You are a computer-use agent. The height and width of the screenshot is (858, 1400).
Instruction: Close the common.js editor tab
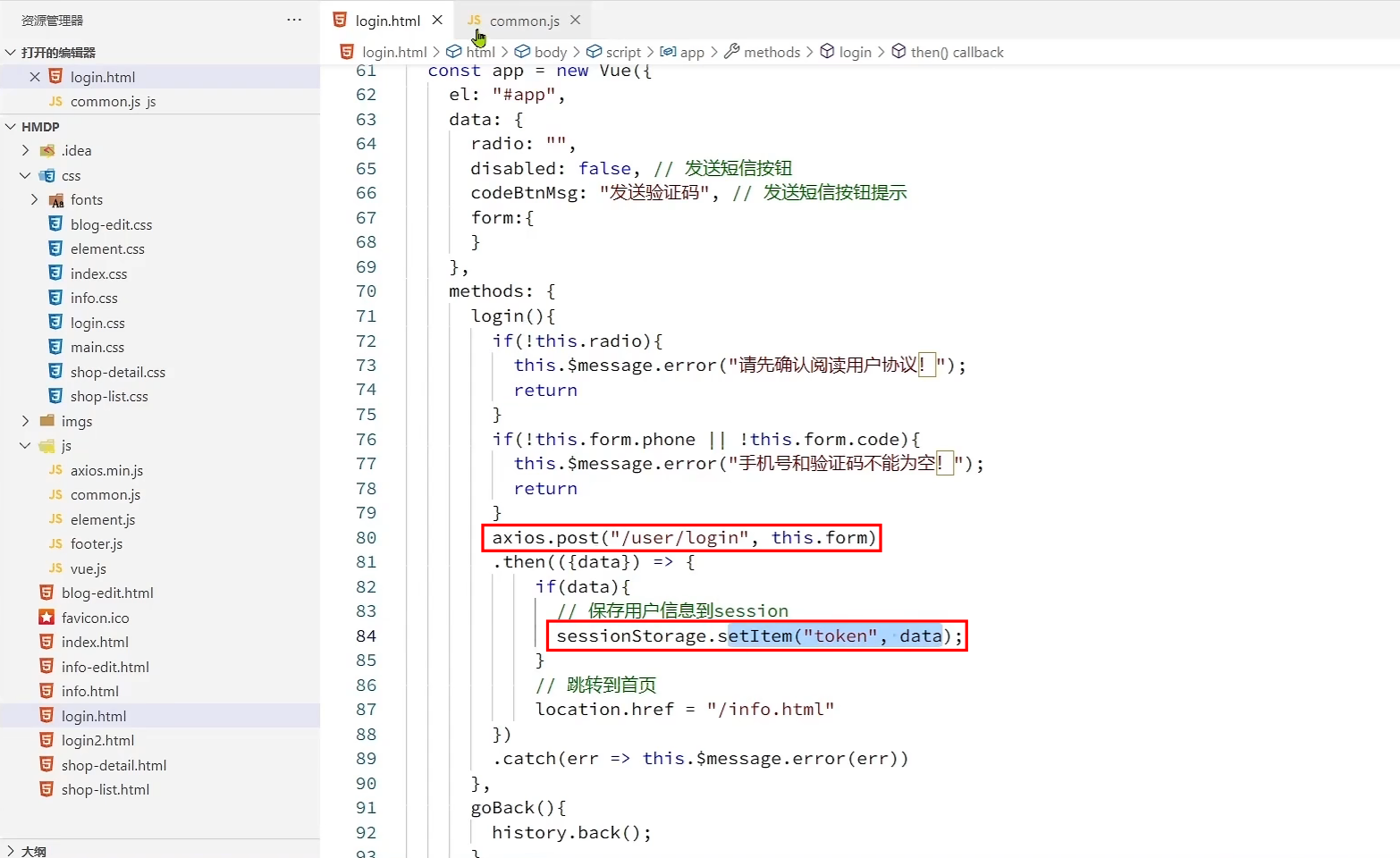(x=575, y=20)
